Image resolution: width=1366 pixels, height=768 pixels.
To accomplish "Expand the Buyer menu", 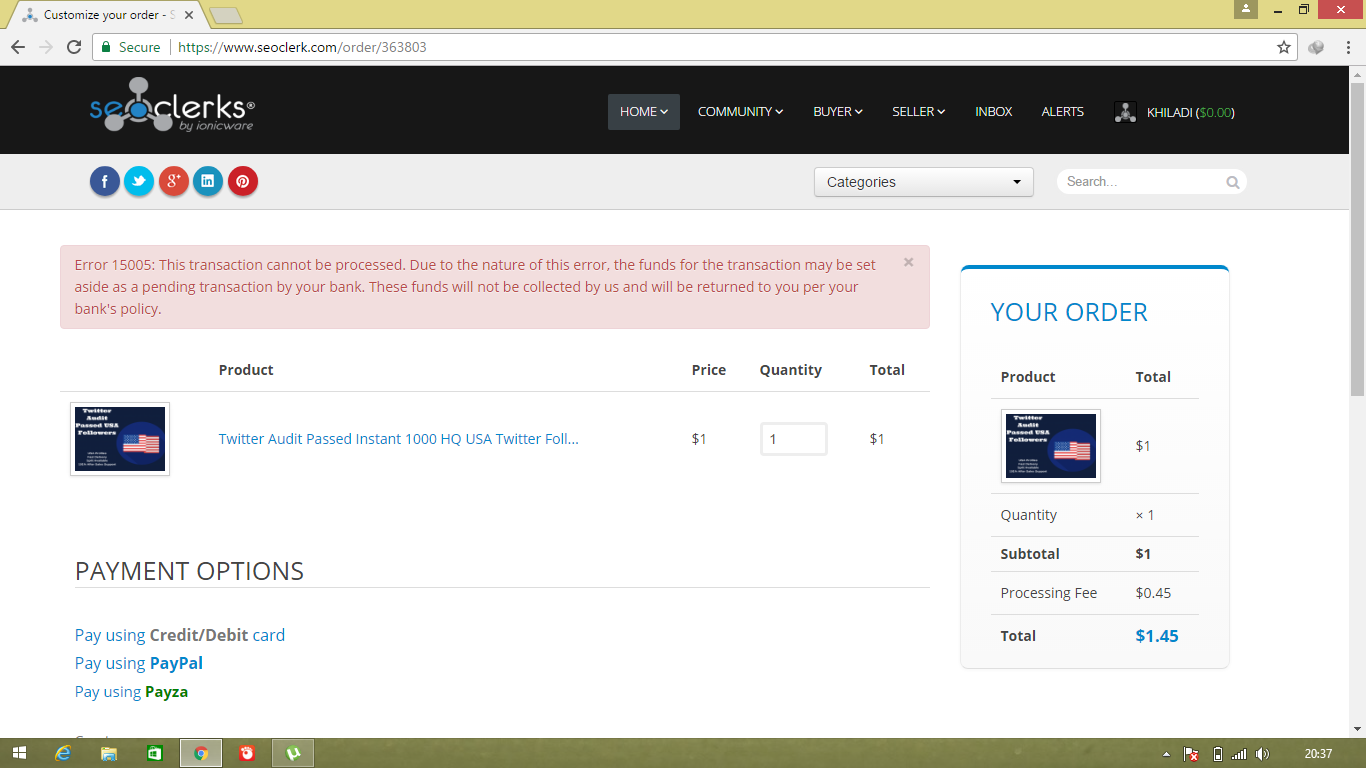I will [x=837, y=112].
